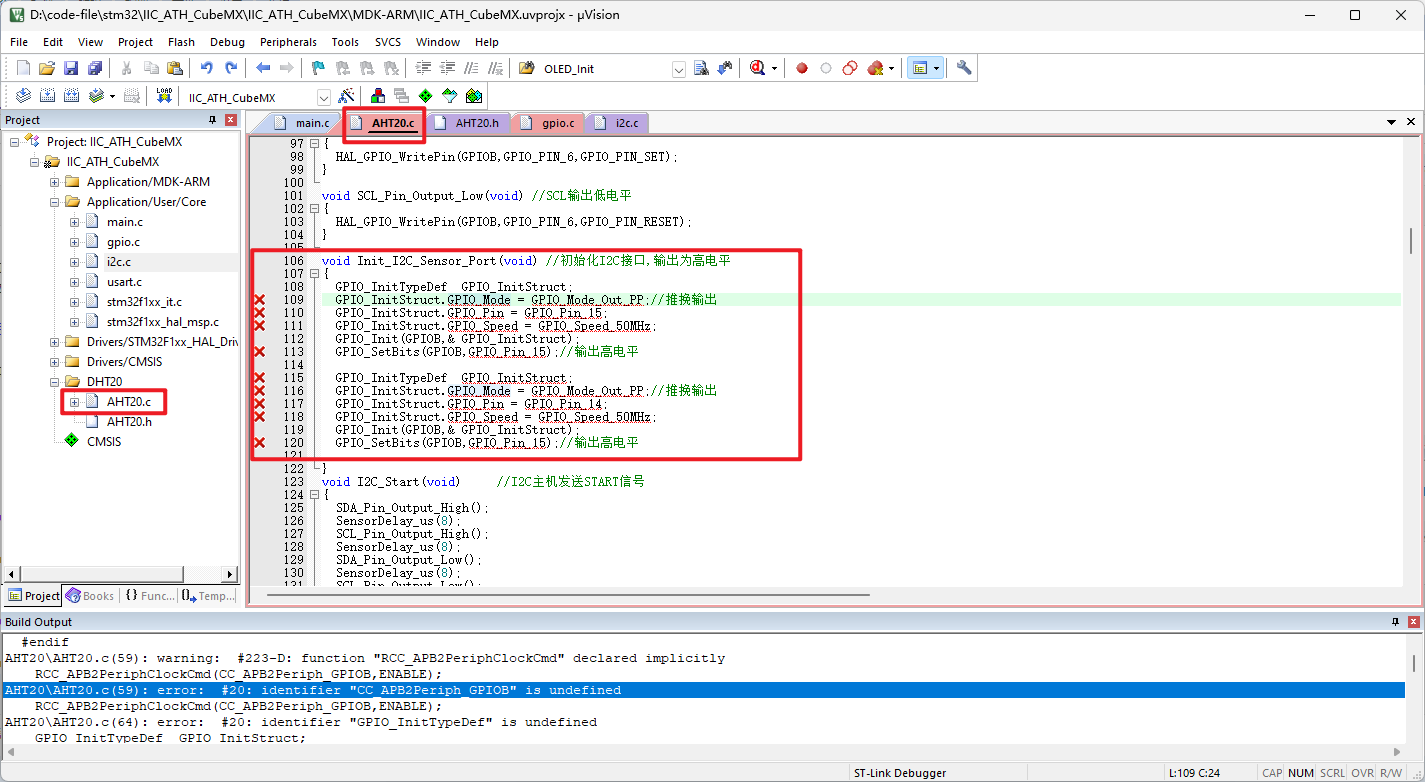This screenshot has height=782, width=1425.
Task: Click the OLED_Init find text field
Action: (605, 69)
